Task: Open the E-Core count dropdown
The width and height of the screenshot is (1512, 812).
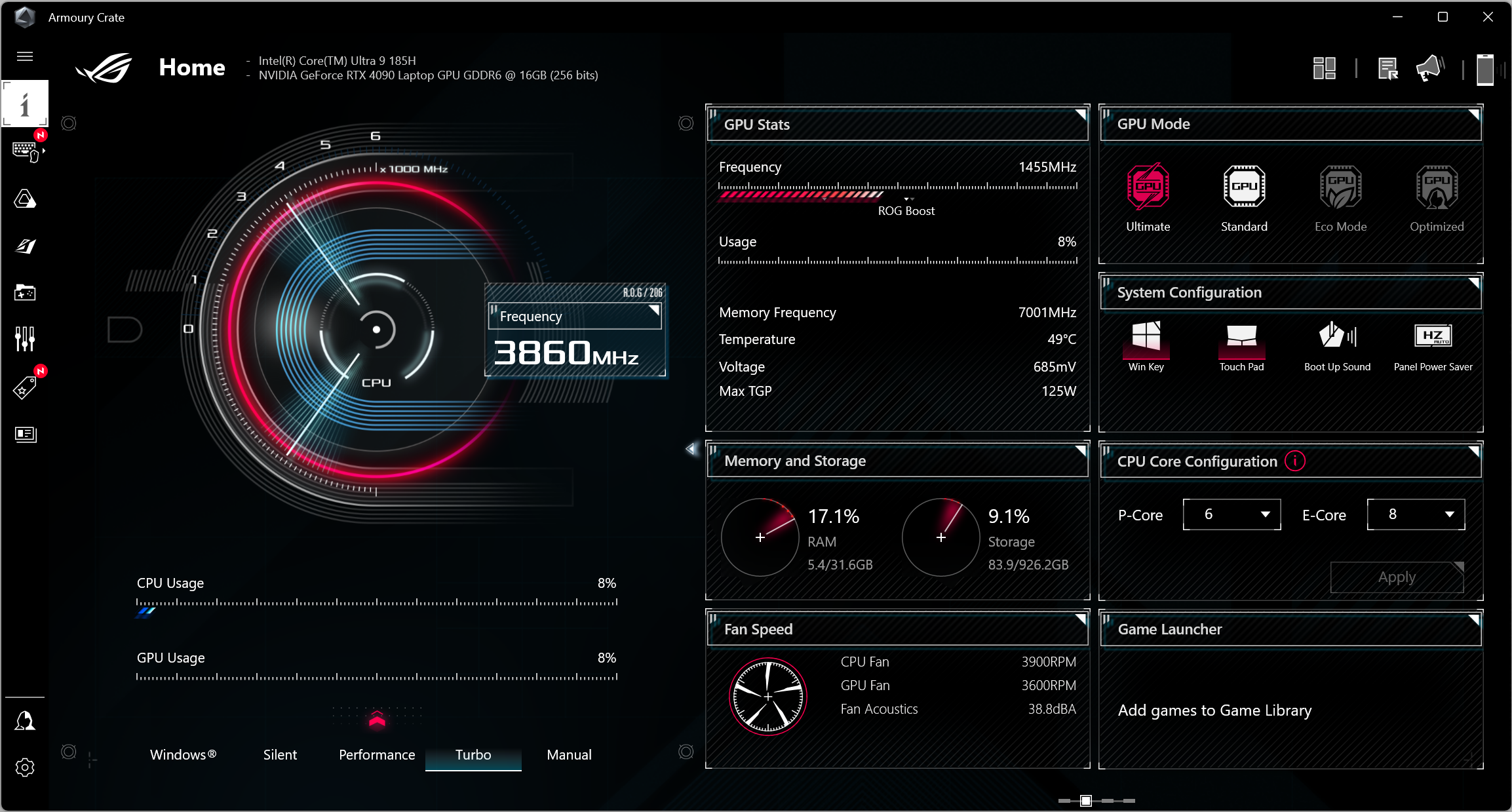Action: click(1416, 514)
